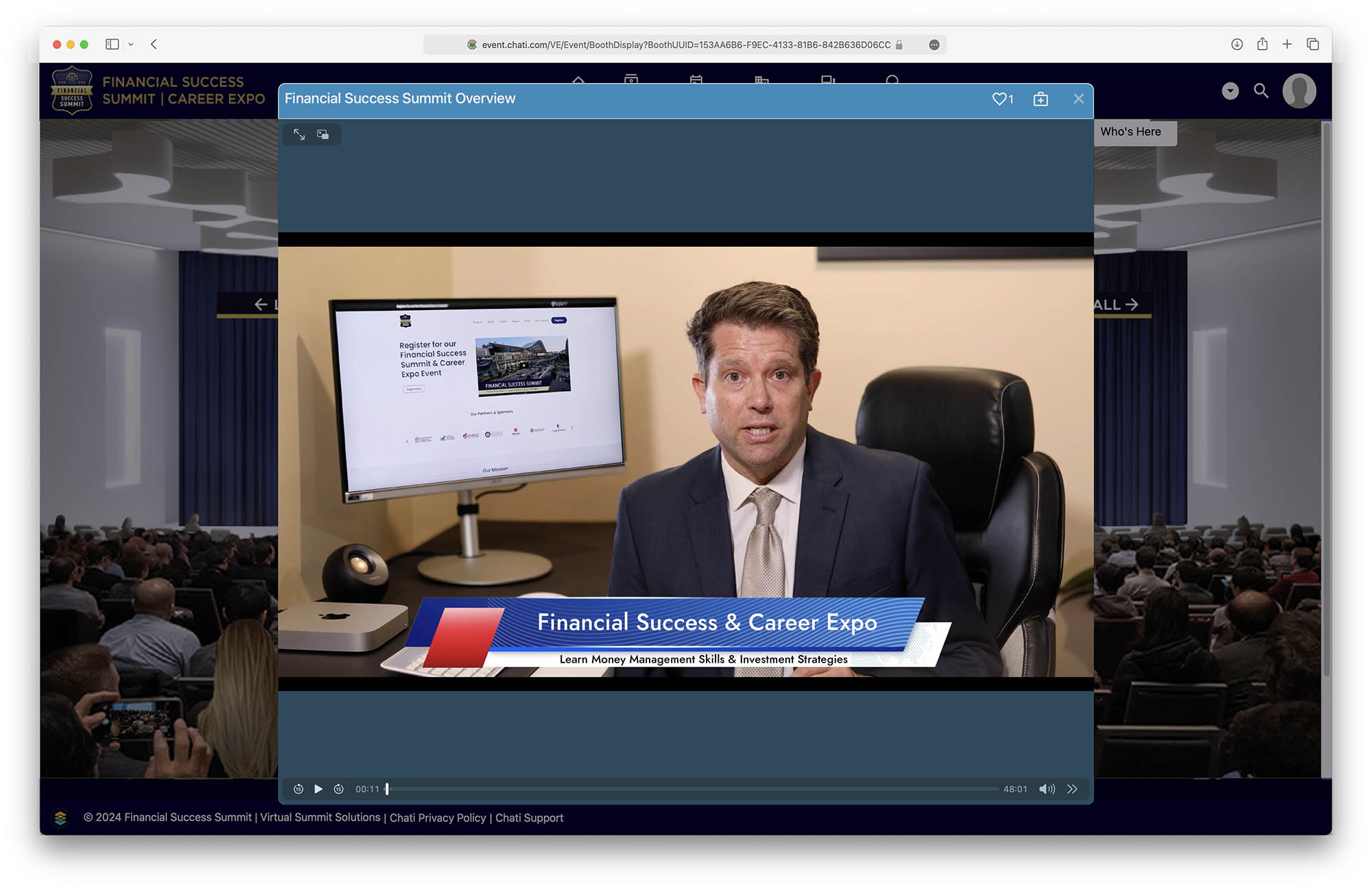Screen dimensions: 1372x889
Task: Rewind video 15 seconds
Action: pyautogui.click(x=298, y=789)
